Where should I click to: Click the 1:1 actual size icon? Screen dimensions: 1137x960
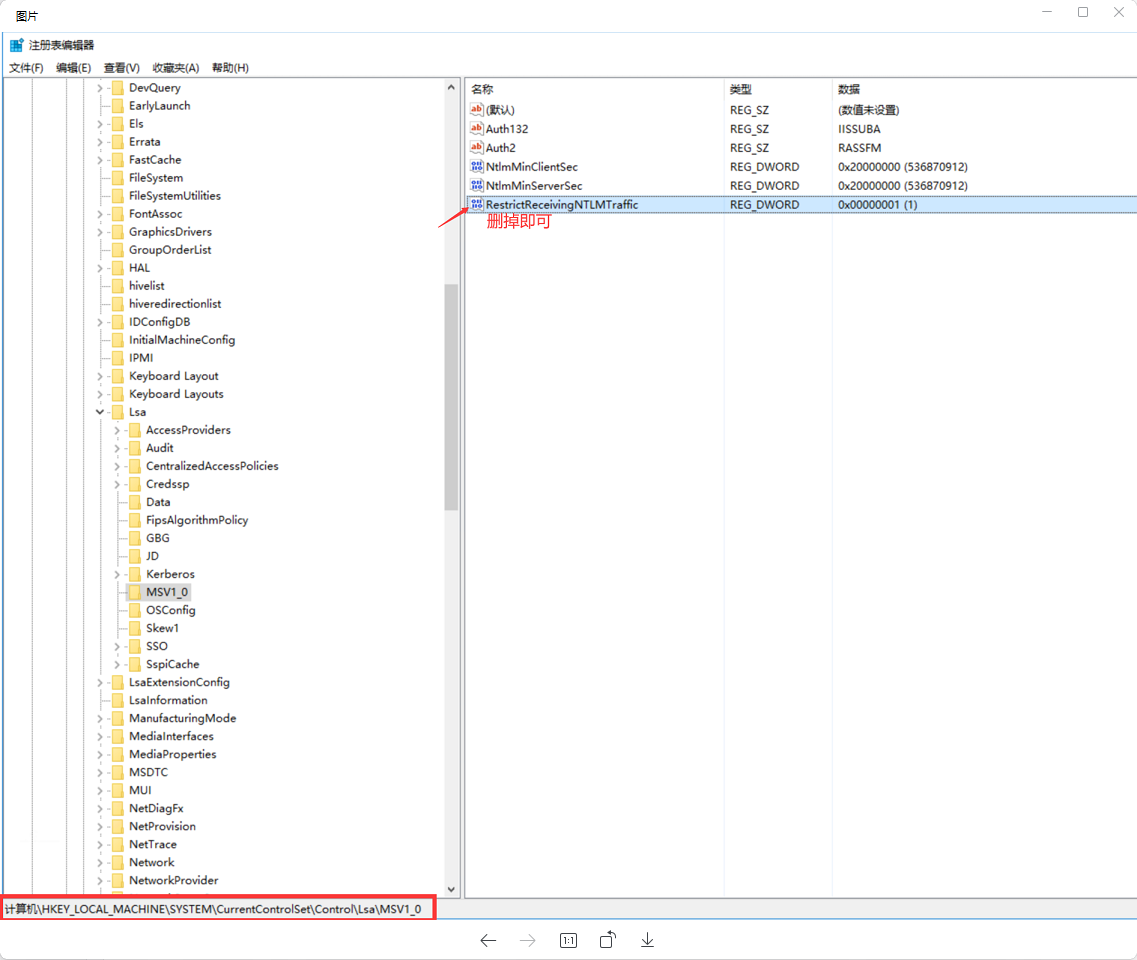pos(568,940)
